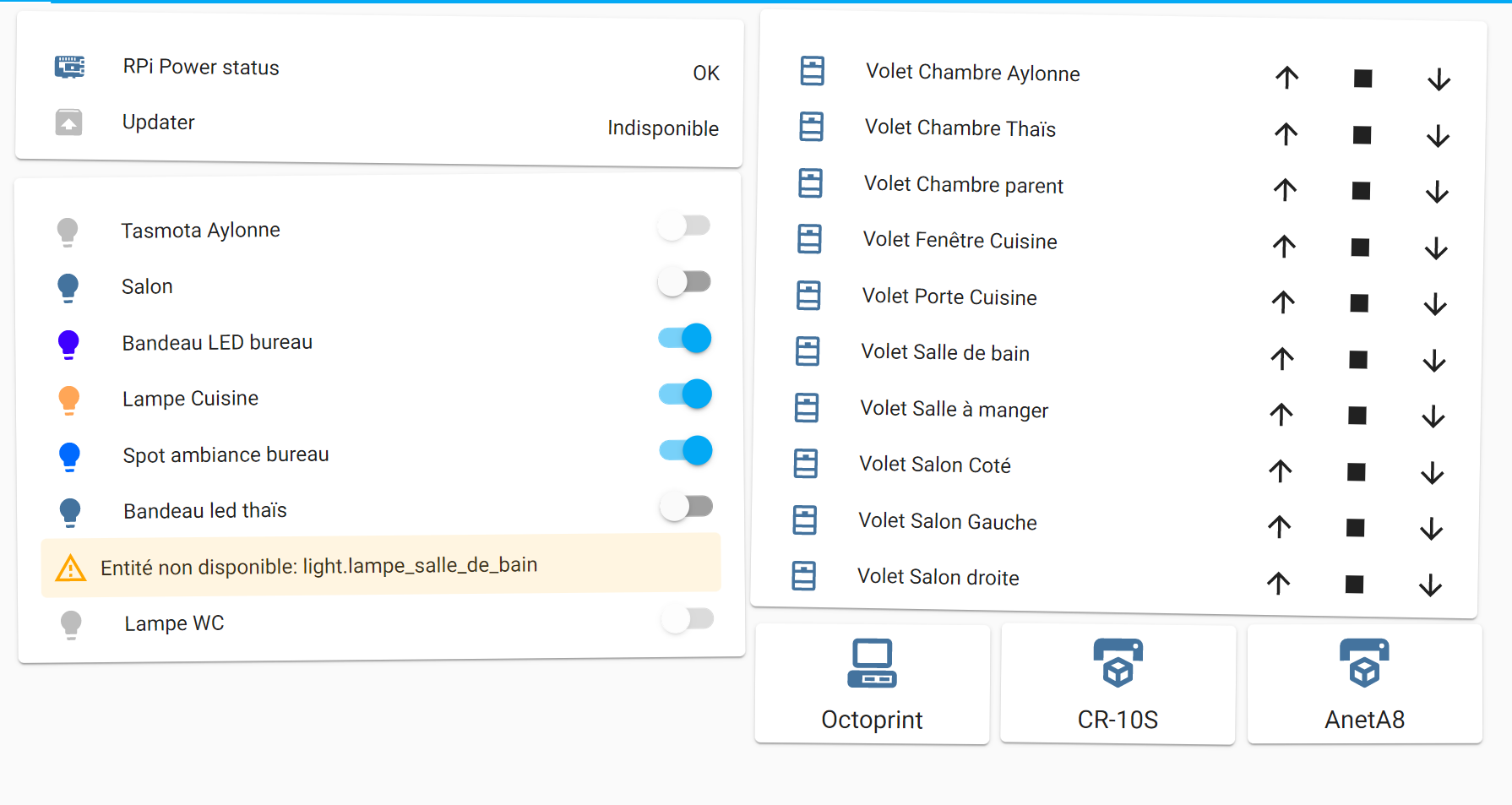Open the AnetA8 printer card
This screenshot has height=805, width=1512.
click(x=1365, y=684)
